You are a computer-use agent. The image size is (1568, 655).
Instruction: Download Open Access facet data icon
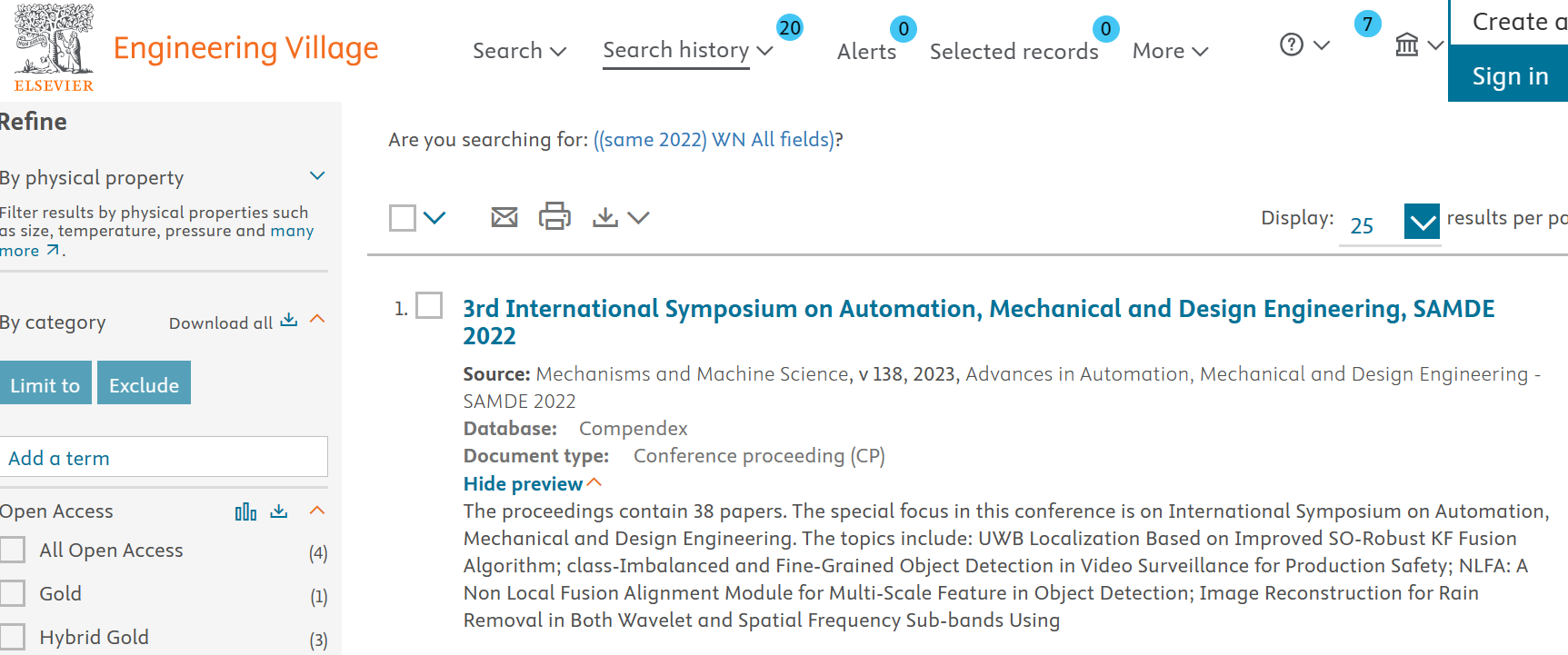[279, 511]
